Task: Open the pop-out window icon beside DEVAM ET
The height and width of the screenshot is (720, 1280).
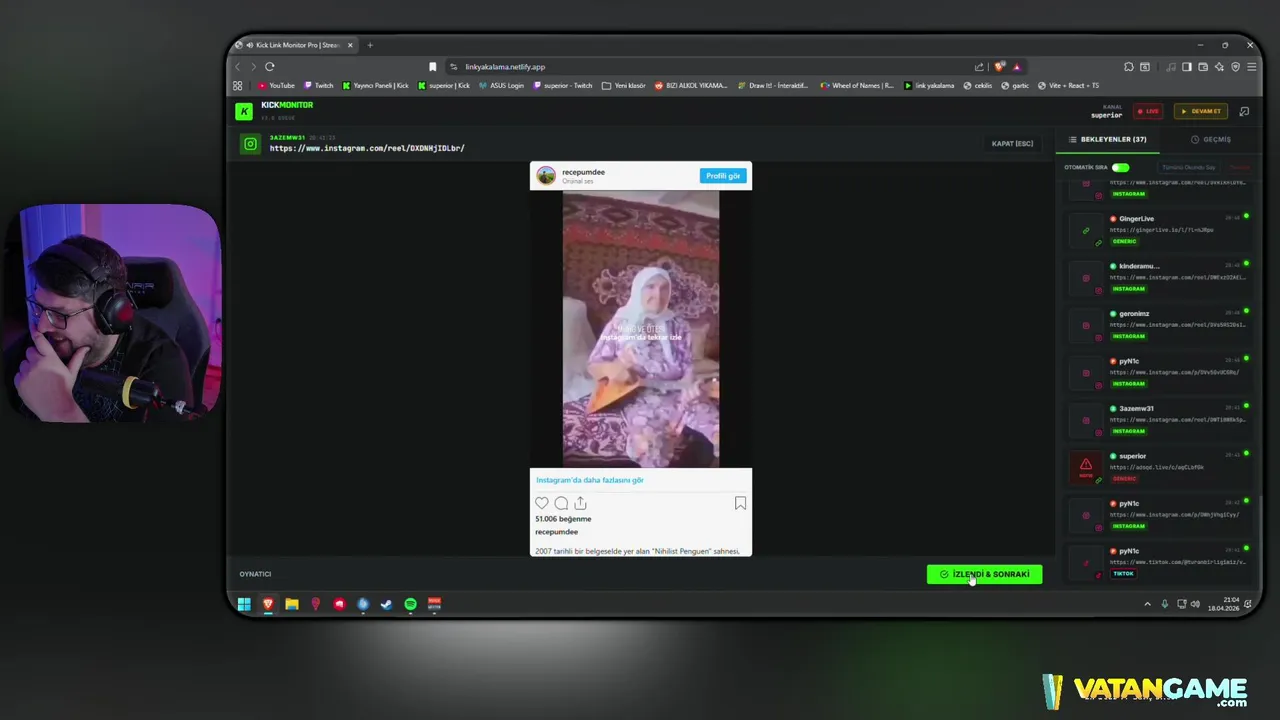Action: (1244, 111)
